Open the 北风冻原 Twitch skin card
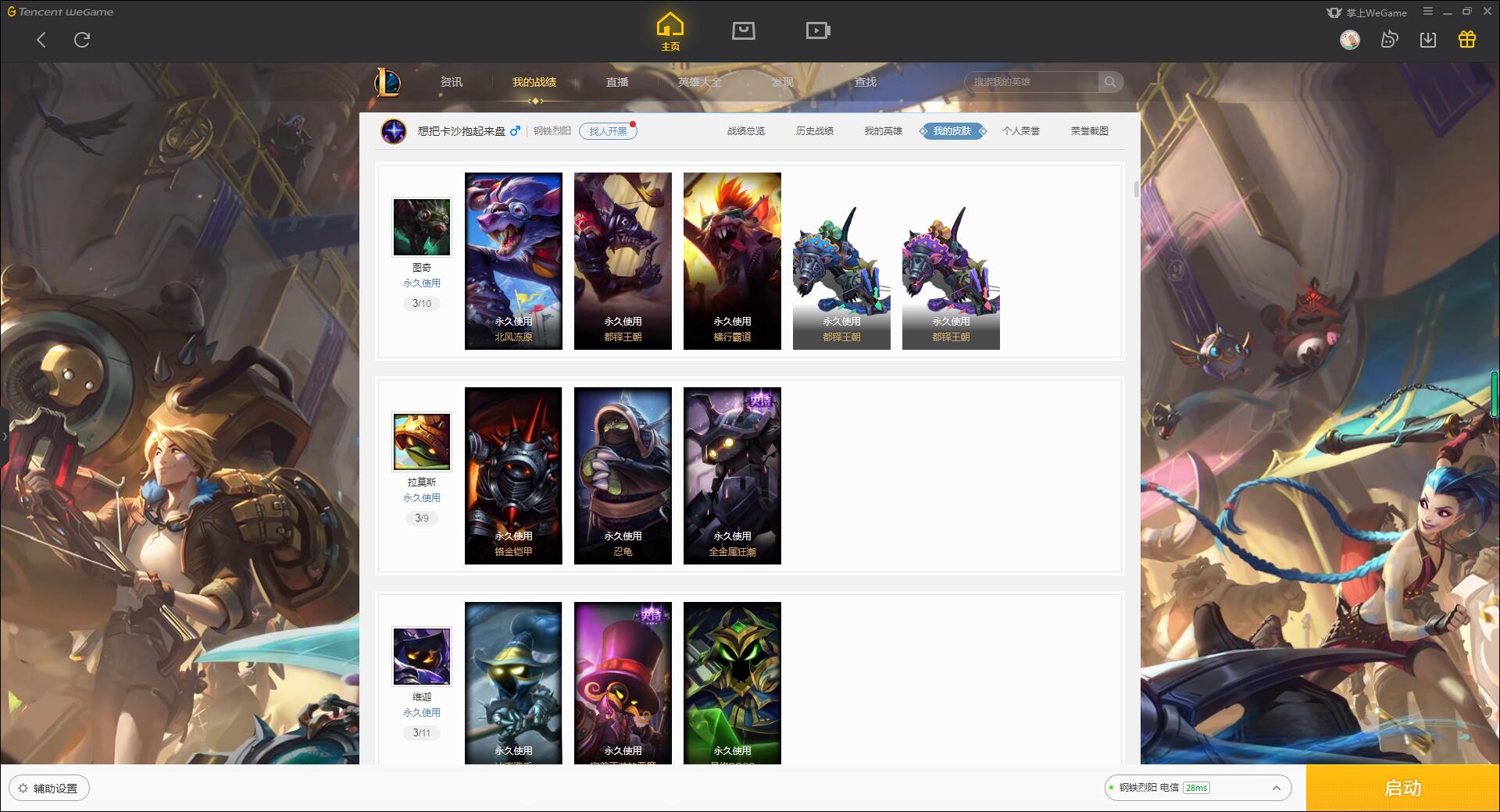The width and height of the screenshot is (1500, 812). tap(513, 261)
